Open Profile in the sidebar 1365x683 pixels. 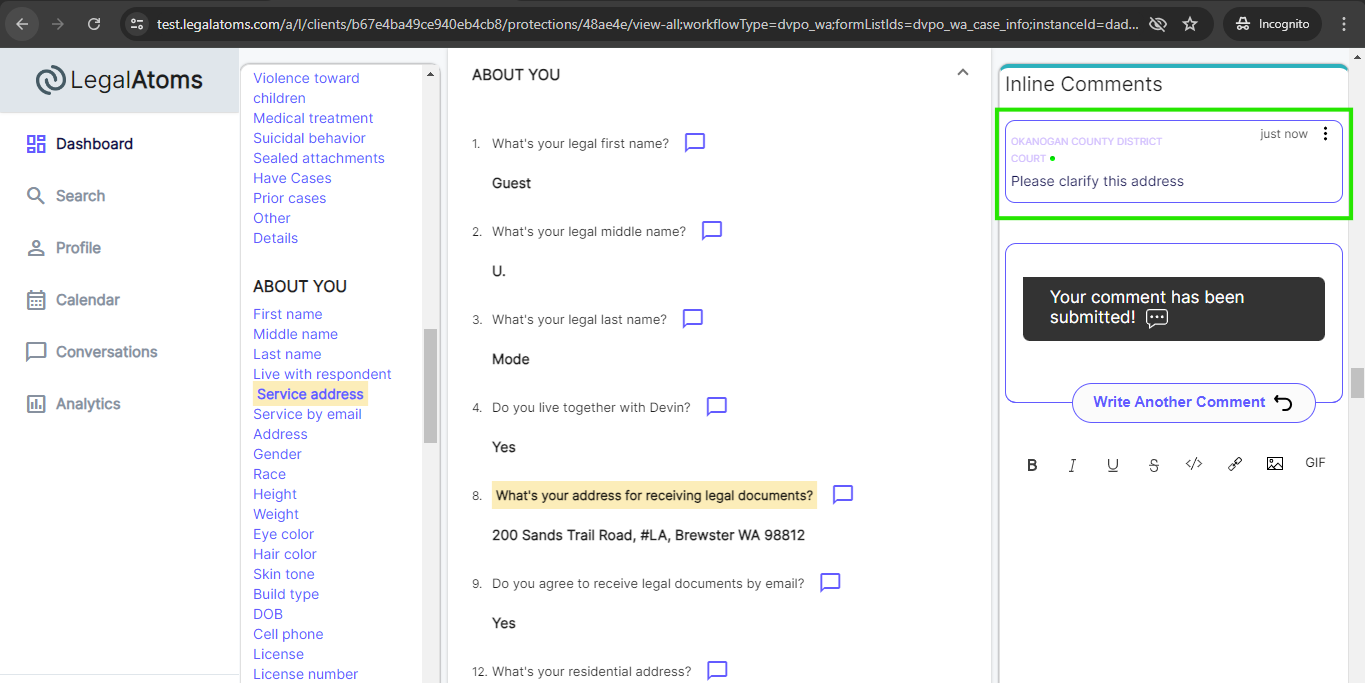[x=63, y=248]
